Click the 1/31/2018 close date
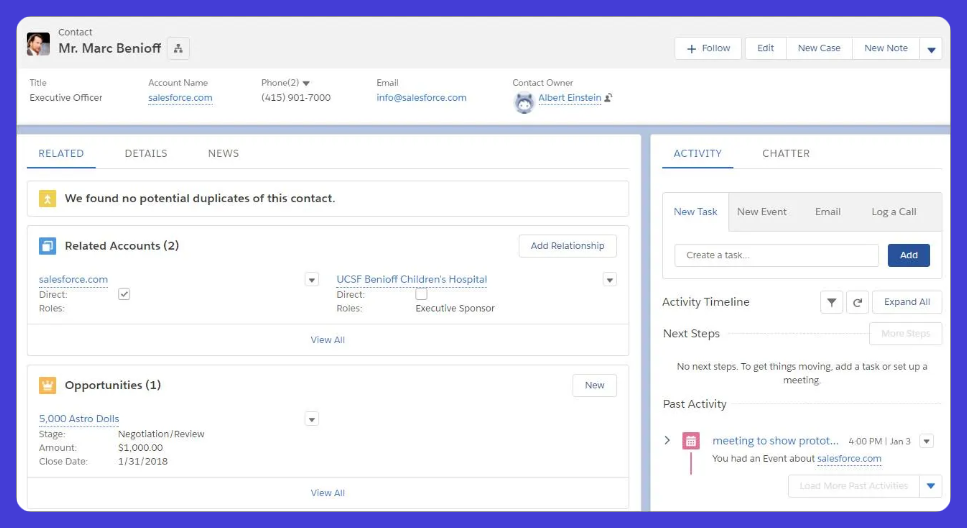 [143, 461]
